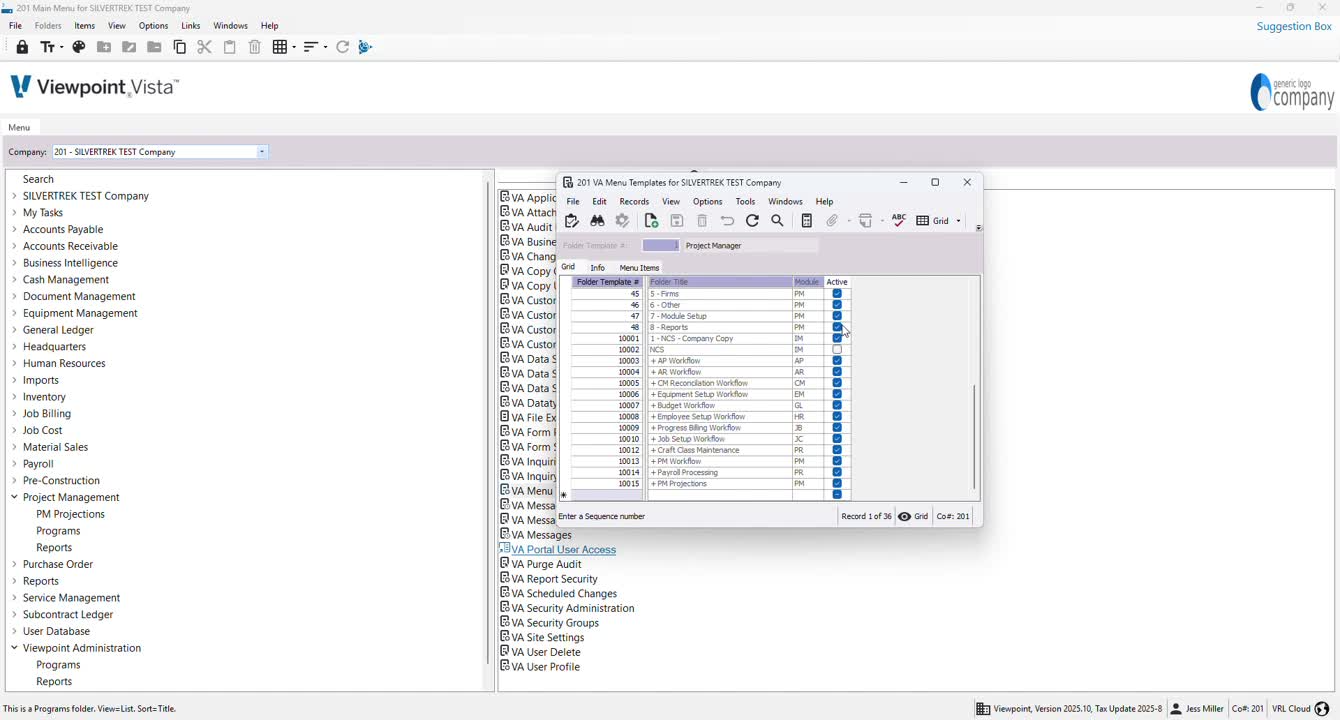The width and height of the screenshot is (1340, 720).
Task: Click the paperclip attachment icon
Action: (x=832, y=221)
